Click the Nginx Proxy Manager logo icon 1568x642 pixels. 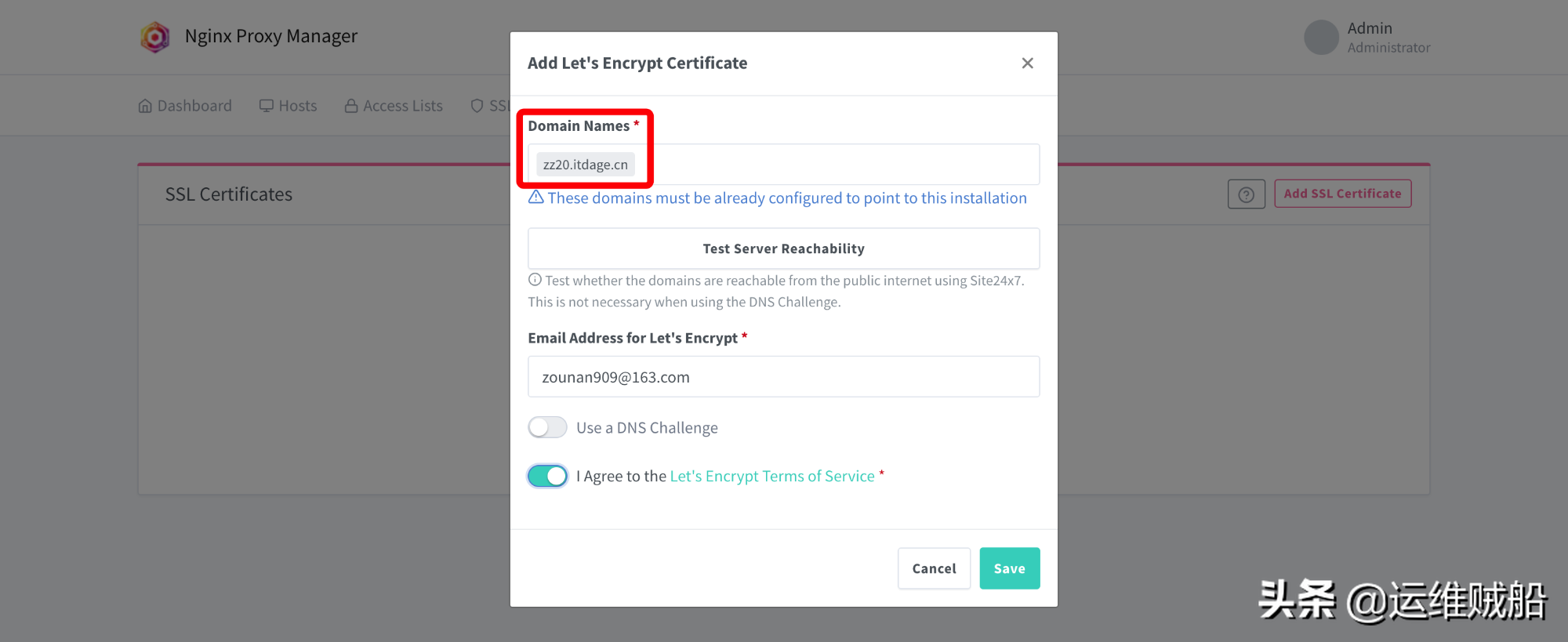click(155, 37)
